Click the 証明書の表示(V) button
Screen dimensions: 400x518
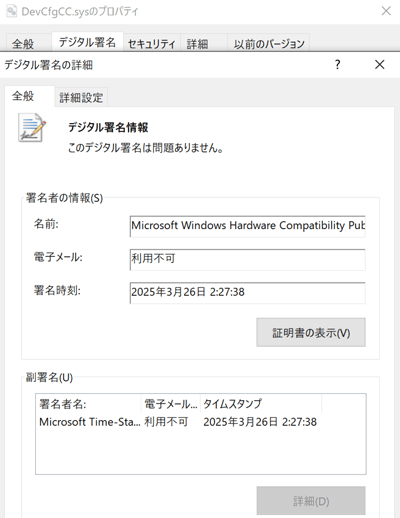coord(311,332)
